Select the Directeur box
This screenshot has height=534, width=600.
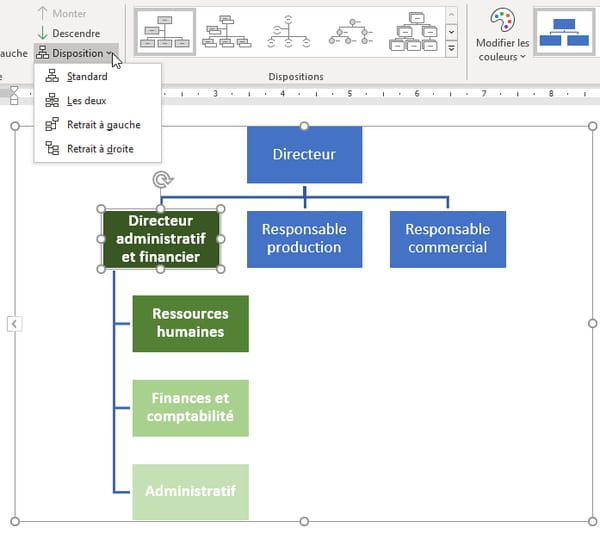[x=304, y=155]
